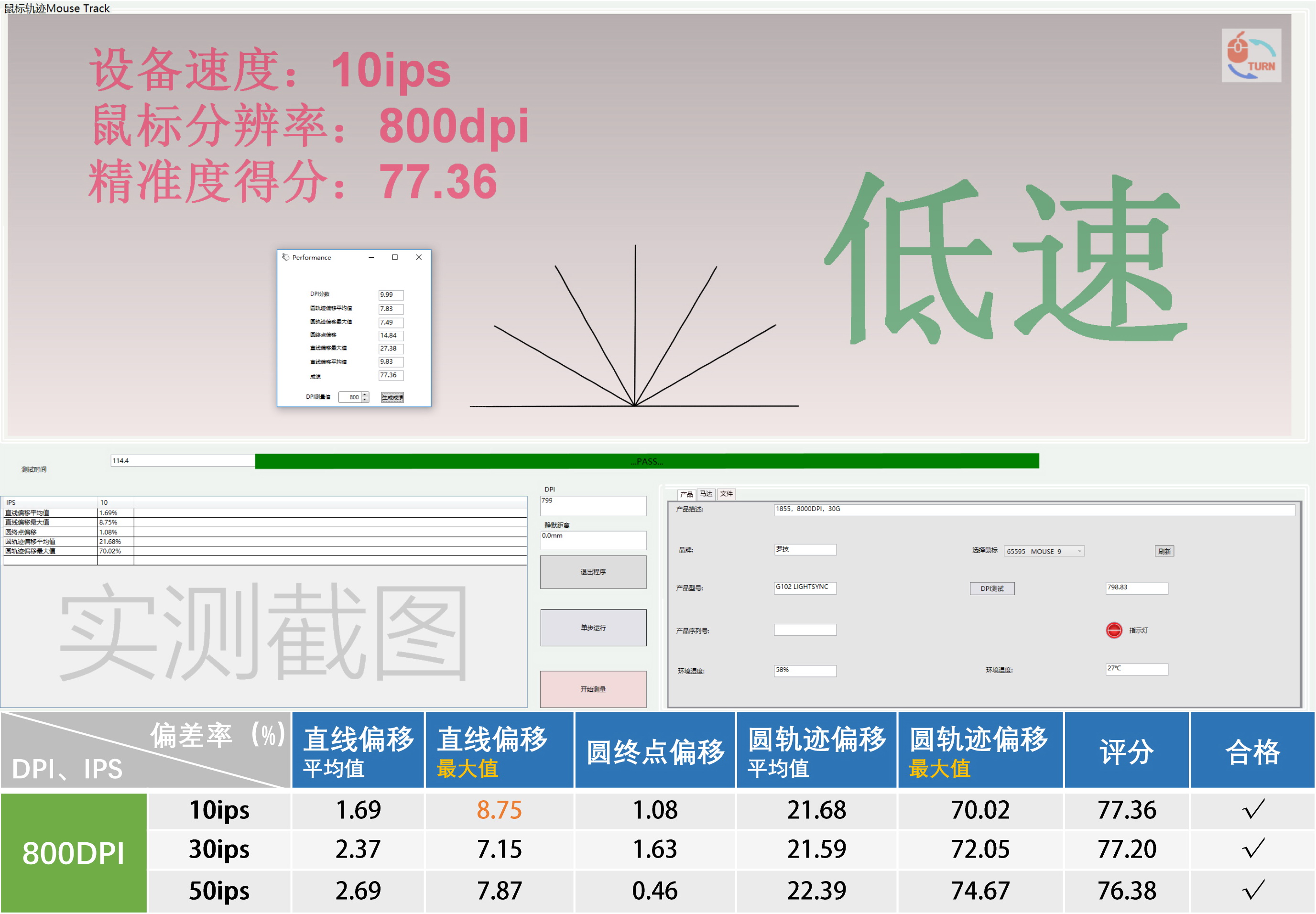1316x914 pixels.
Task: Click the 静默距离 field showing 0.0mm
Action: [x=593, y=540]
